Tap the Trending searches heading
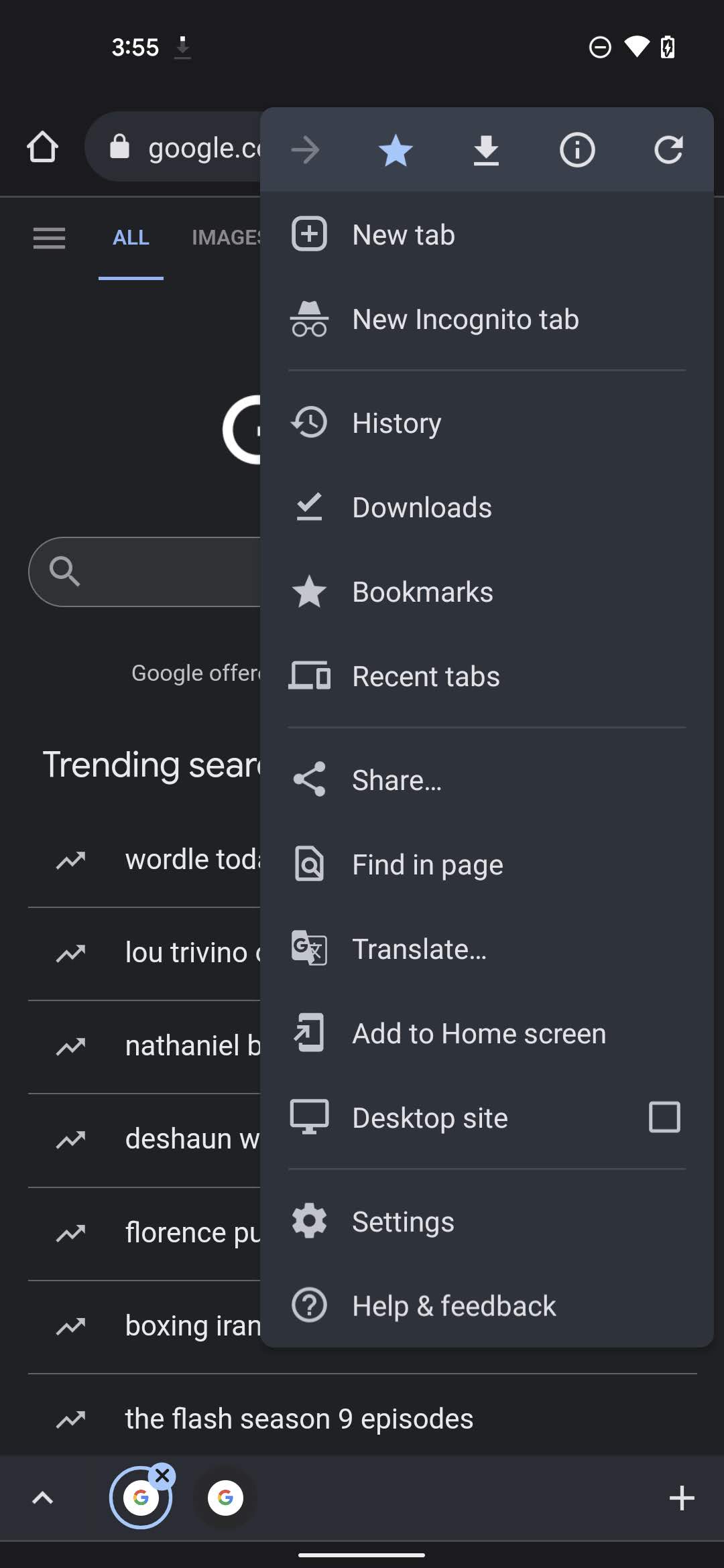 152,765
